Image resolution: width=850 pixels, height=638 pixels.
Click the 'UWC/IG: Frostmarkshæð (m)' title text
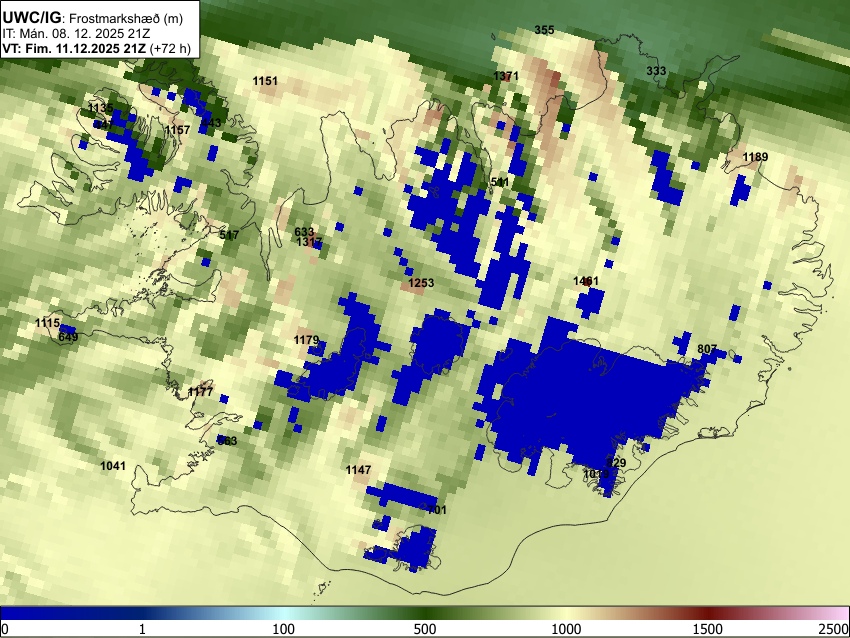click(93, 17)
